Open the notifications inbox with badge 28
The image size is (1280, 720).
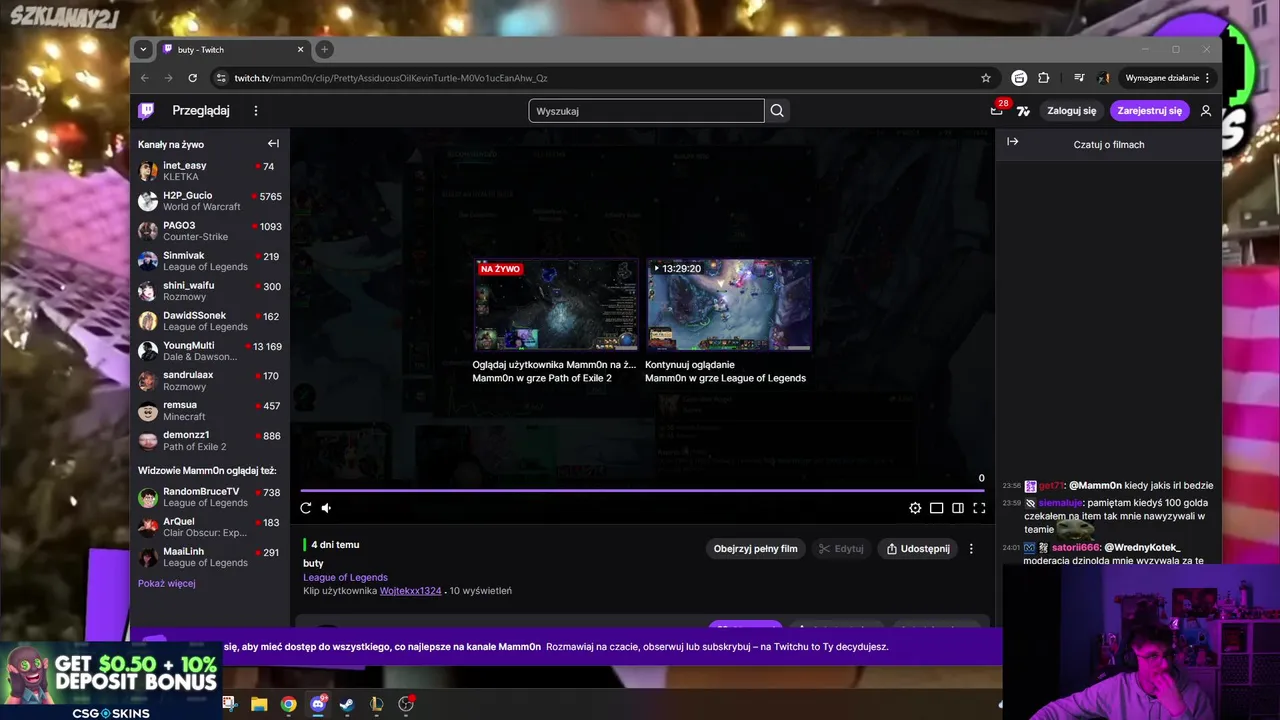pos(997,110)
